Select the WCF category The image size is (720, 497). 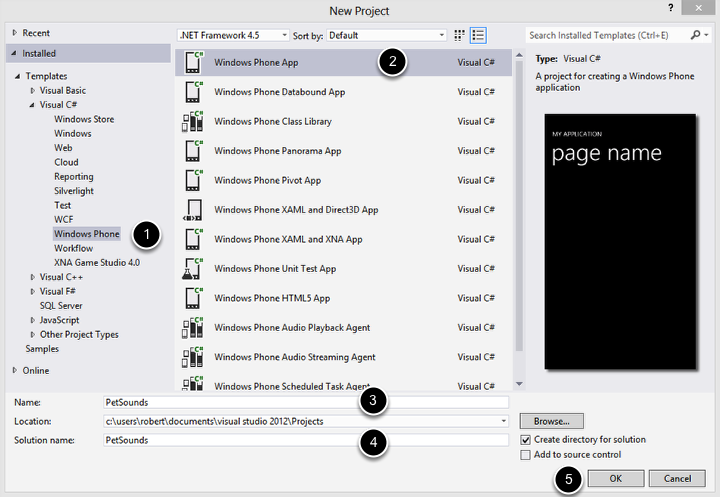[63, 220]
